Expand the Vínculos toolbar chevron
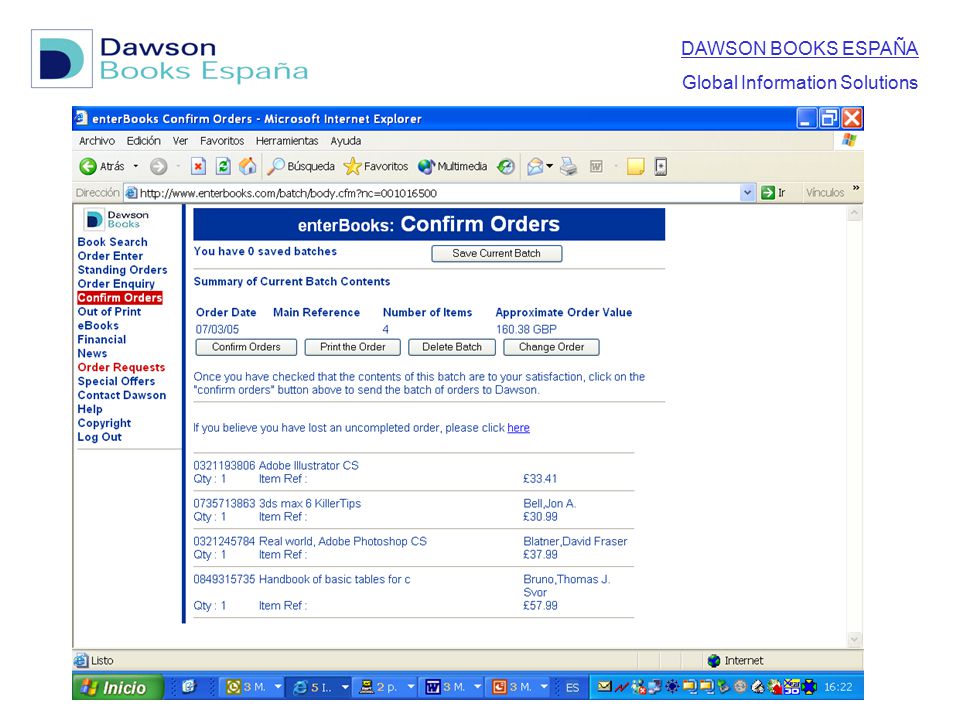 pyautogui.click(x=856, y=188)
